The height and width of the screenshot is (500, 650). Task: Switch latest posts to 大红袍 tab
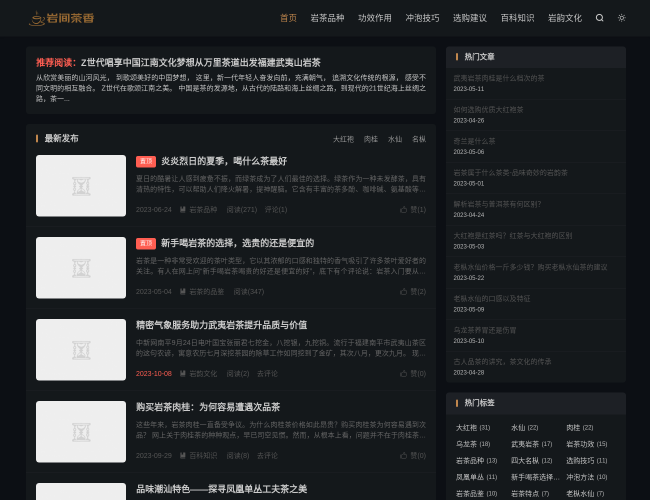343,139
